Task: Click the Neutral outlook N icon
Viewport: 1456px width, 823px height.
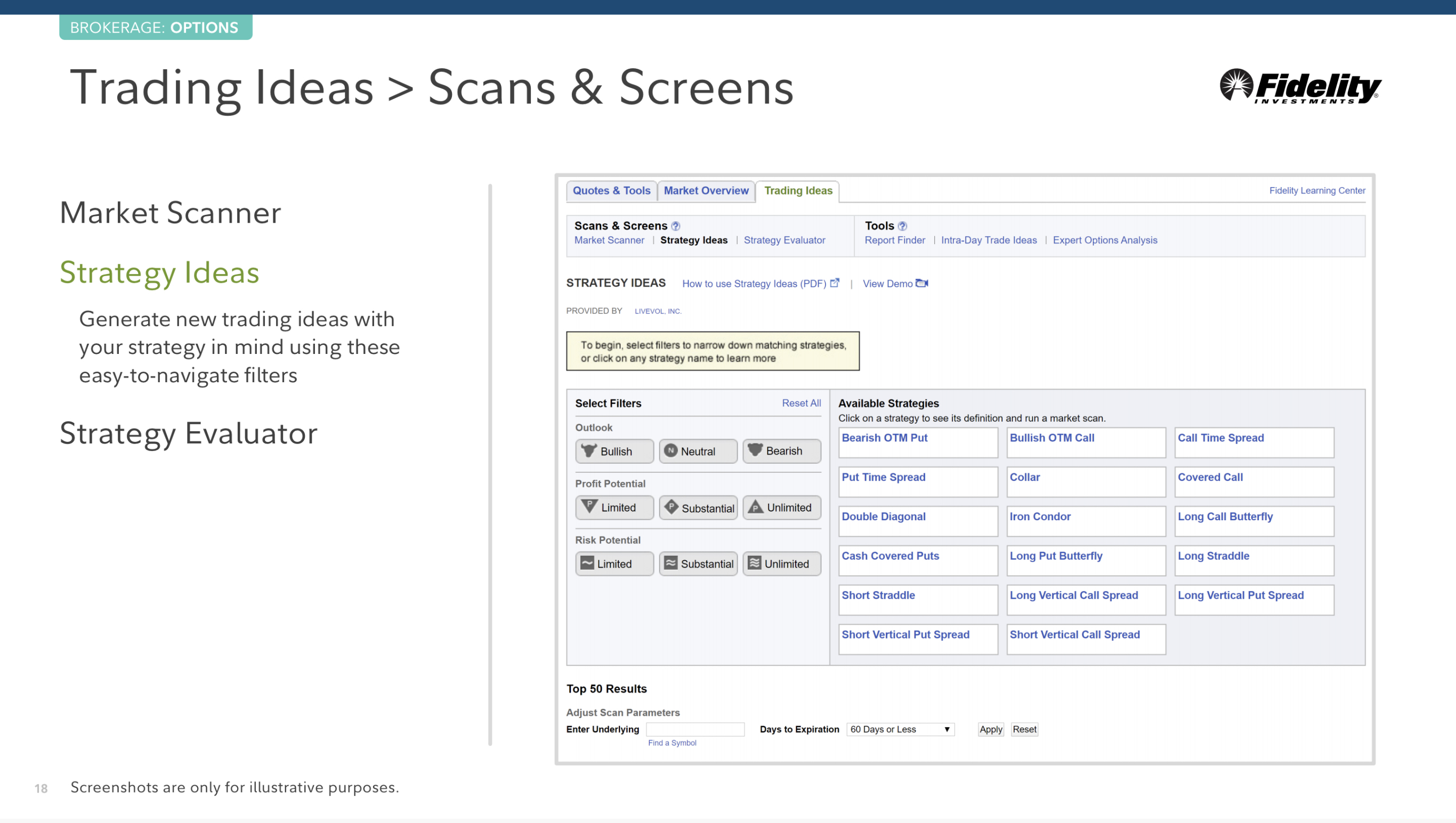Action: (x=670, y=450)
